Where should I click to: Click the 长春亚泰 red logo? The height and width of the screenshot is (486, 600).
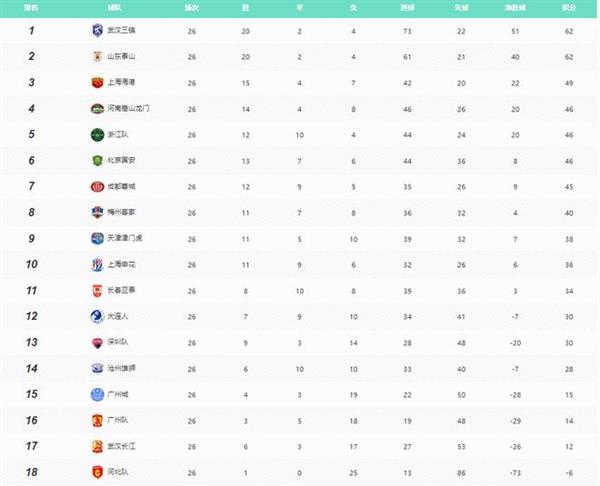click(x=98, y=291)
